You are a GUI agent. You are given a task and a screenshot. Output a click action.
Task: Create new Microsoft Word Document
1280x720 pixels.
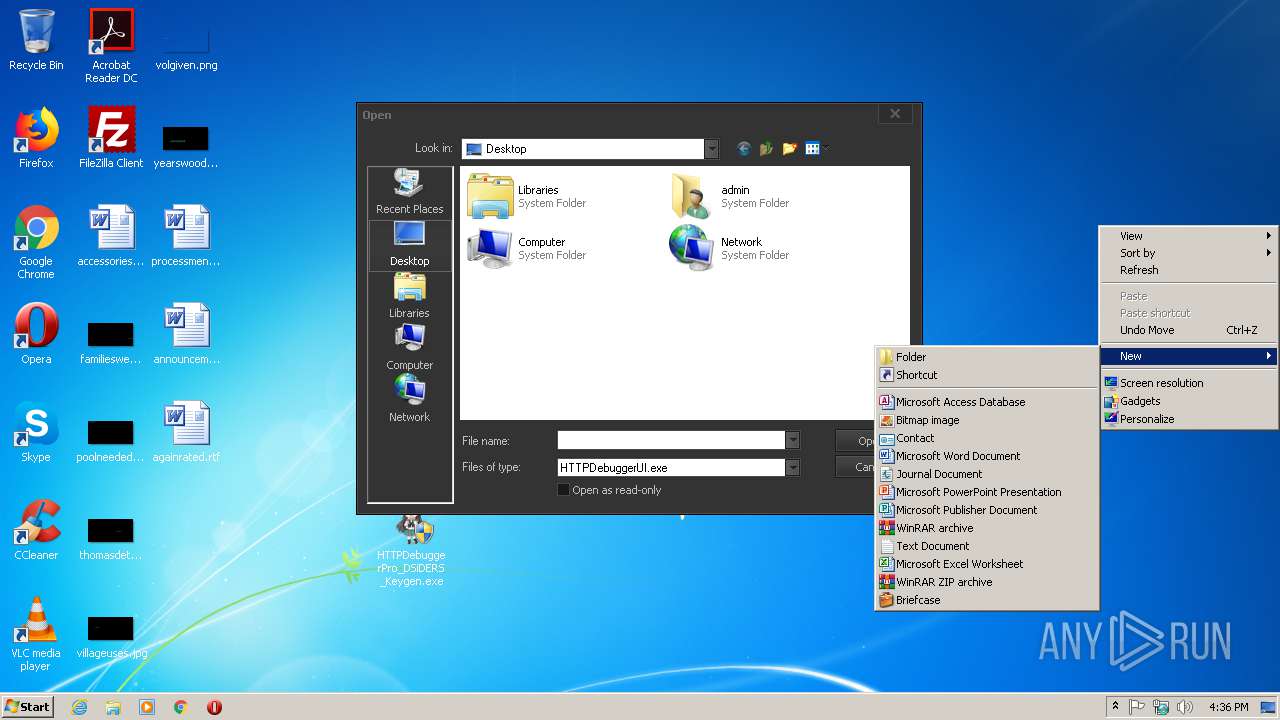pyautogui.click(x=986, y=456)
